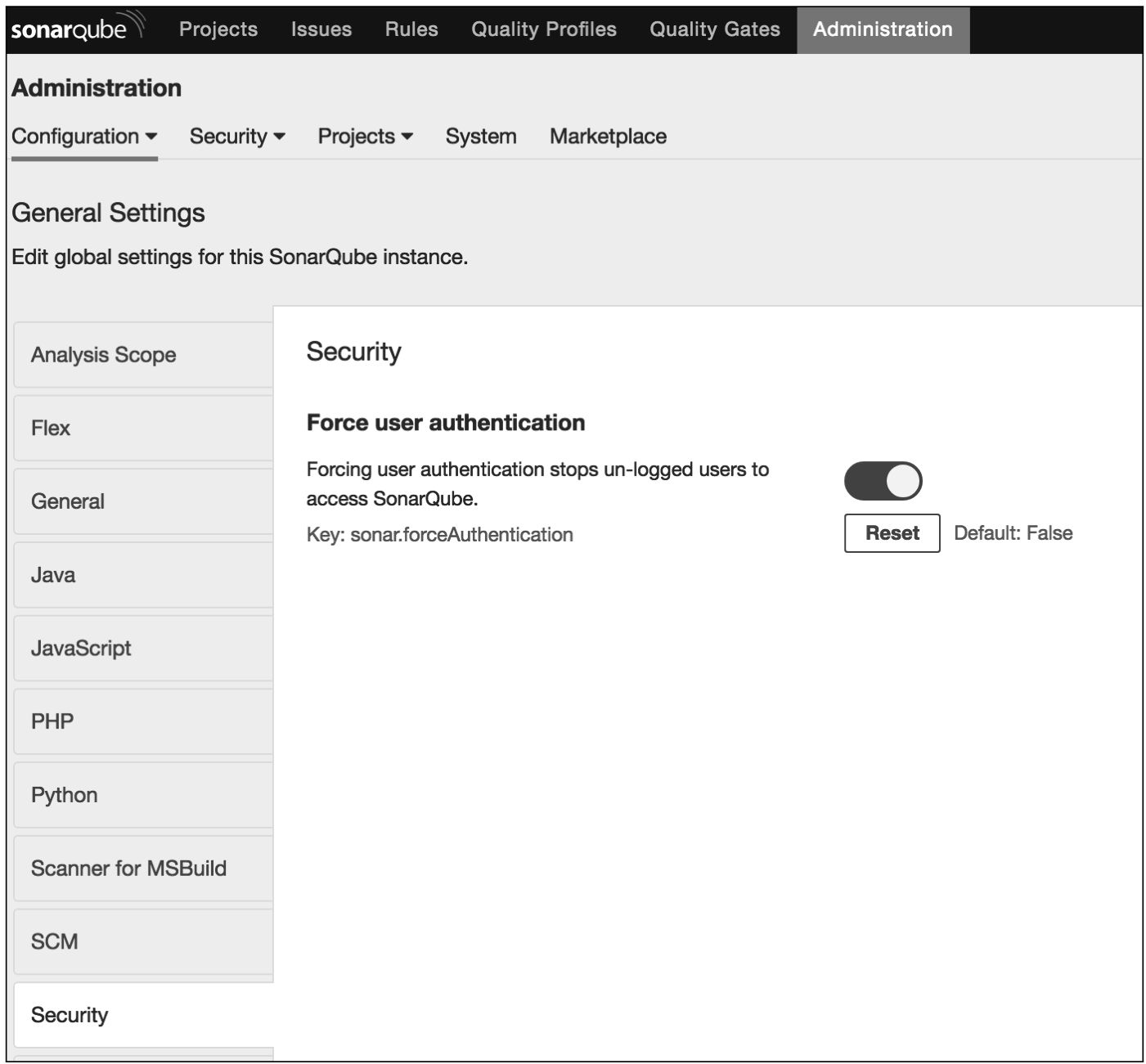Select the Security settings category in sidebar
Image resolution: width=1146 pixels, height=1064 pixels.
click(144, 1015)
